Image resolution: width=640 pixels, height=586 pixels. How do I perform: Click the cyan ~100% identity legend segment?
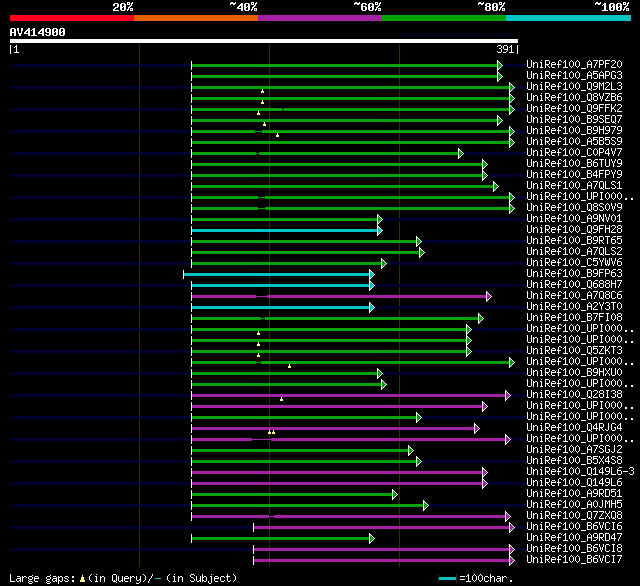[569, 18]
